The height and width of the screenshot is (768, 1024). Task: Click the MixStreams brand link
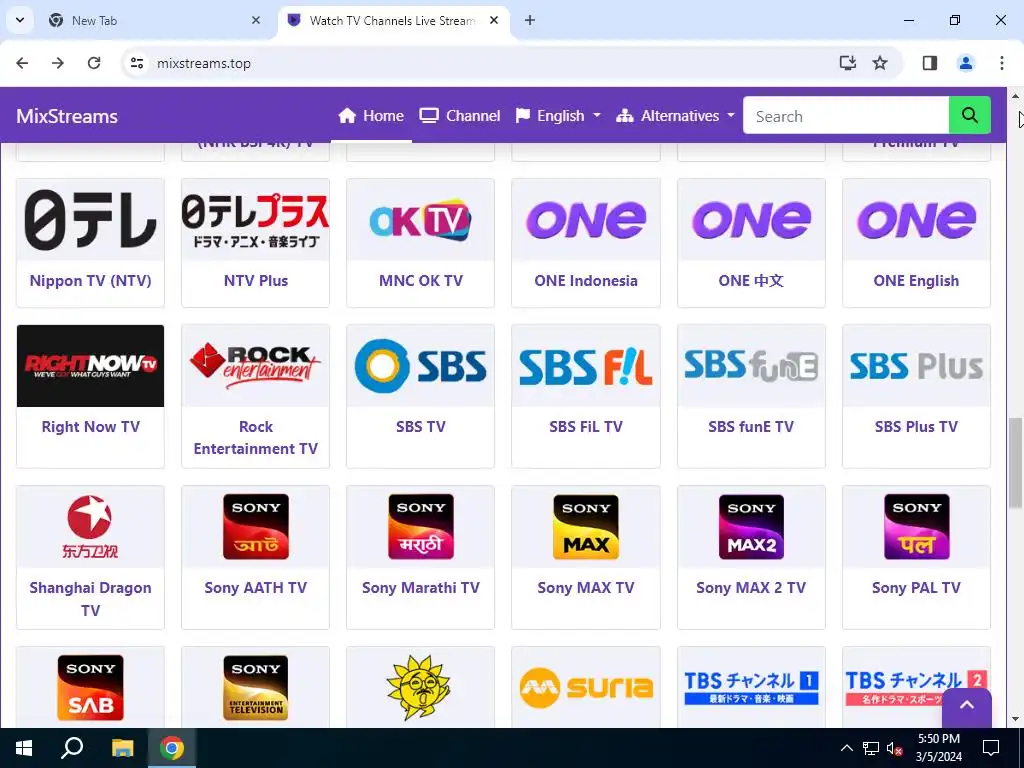[67, 116]
